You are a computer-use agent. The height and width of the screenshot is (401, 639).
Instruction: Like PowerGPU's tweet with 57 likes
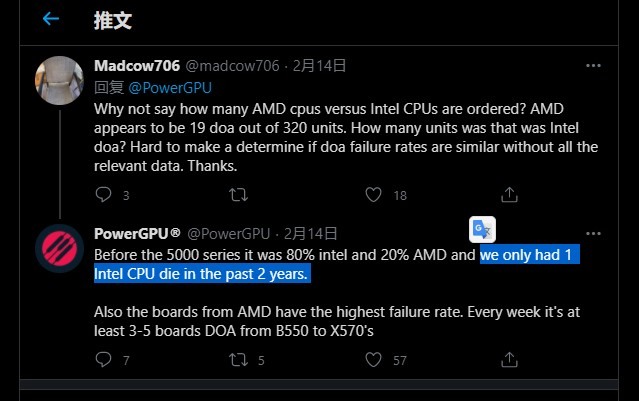(373, 360)
